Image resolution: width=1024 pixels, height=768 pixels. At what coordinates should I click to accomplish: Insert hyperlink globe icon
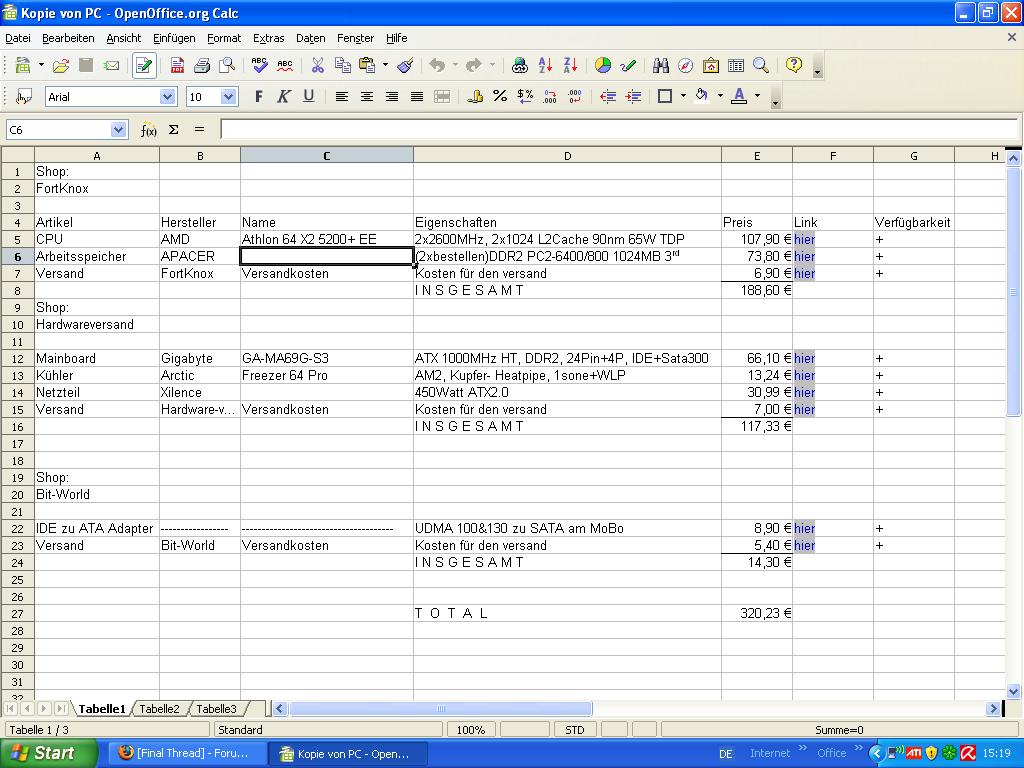point(520,65)
